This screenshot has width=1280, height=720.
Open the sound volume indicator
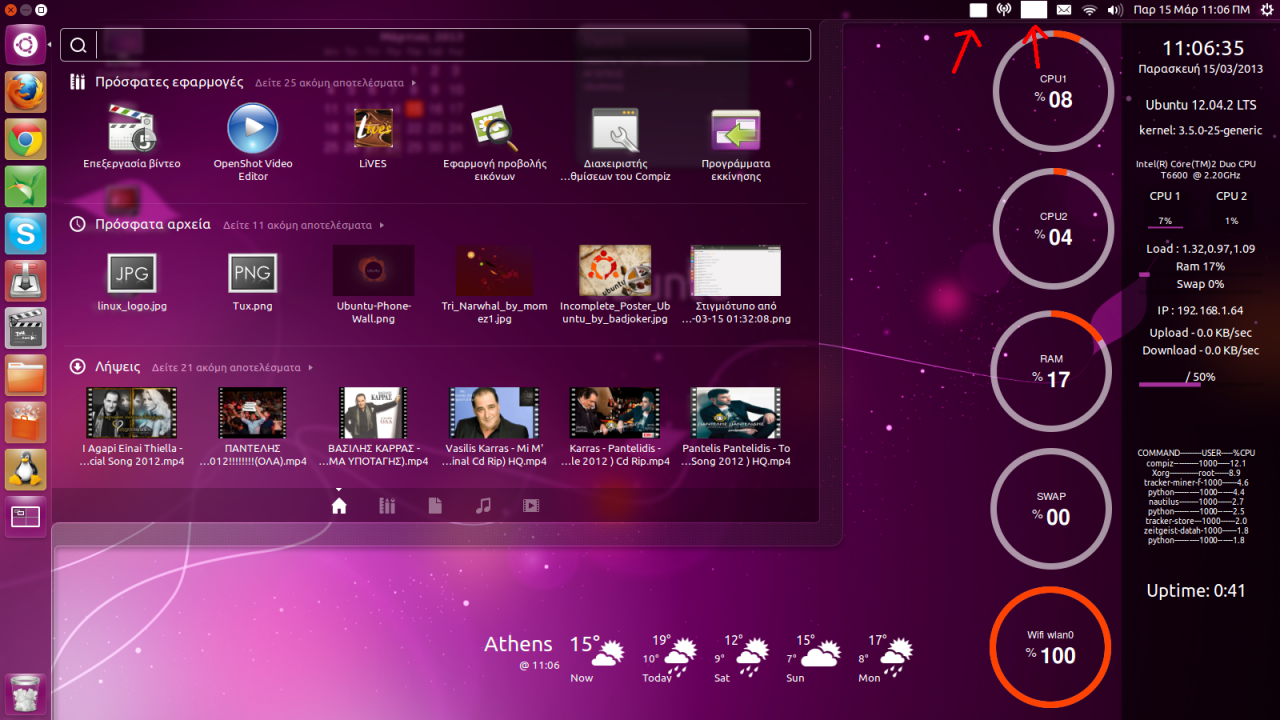pyautogui.click(x=1115, y=10)
